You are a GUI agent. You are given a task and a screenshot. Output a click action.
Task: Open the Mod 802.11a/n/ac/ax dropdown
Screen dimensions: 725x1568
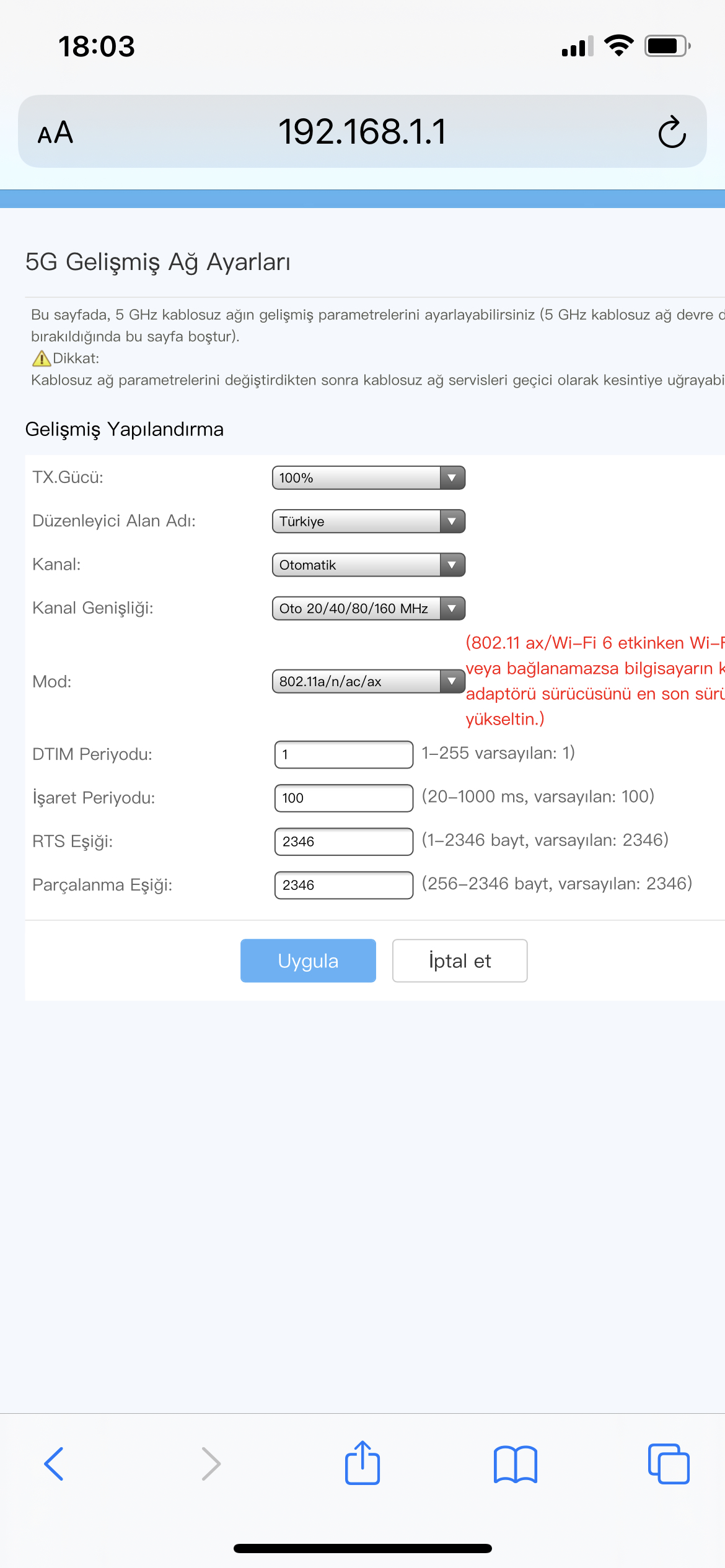(369, 681)
